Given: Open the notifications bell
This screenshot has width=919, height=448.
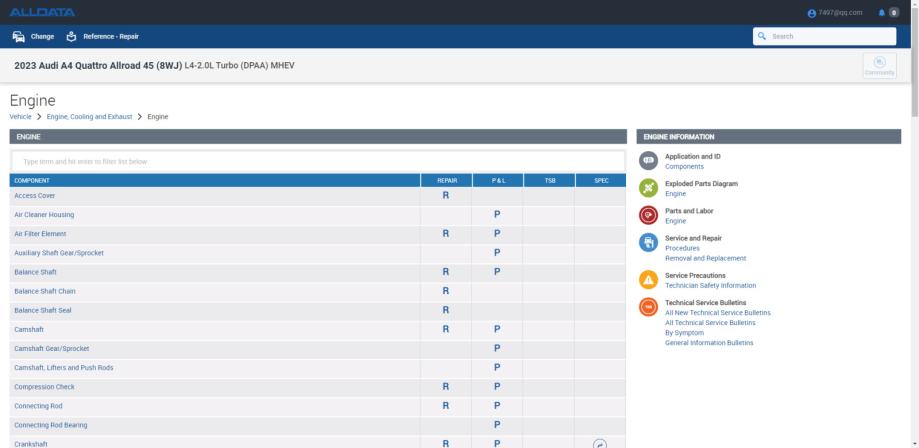Looking at the screenshot, I should 881,12.
